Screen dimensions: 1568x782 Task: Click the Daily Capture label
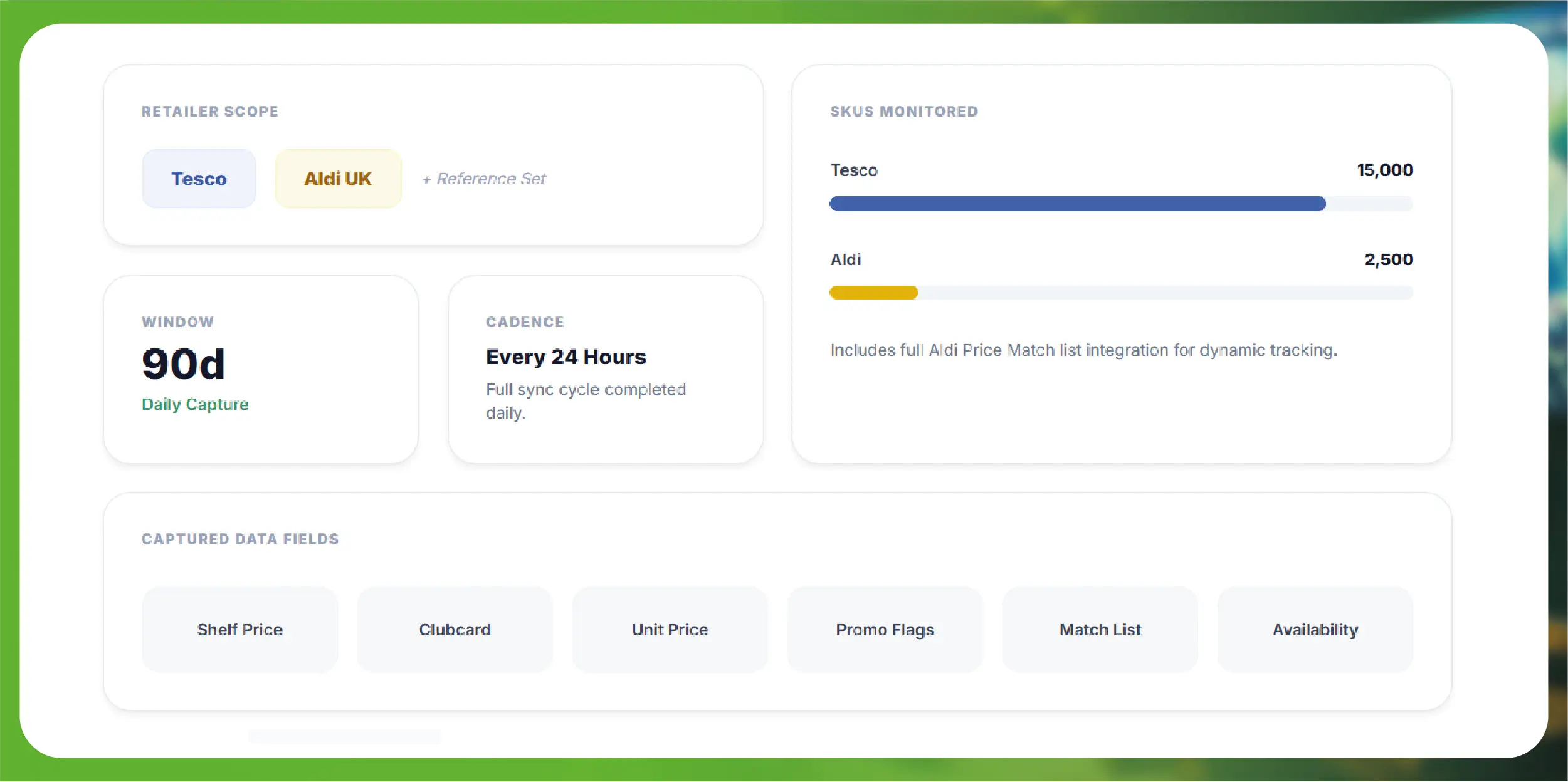pyautogui.click(x=195, y=404)
